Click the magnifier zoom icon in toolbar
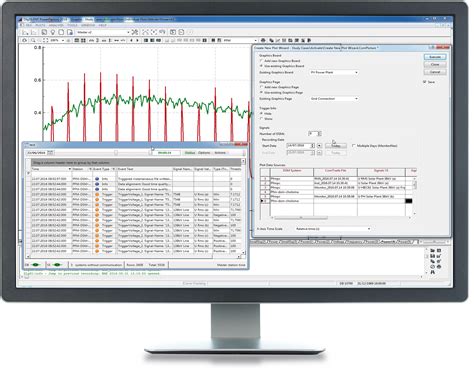 (33, 40)
